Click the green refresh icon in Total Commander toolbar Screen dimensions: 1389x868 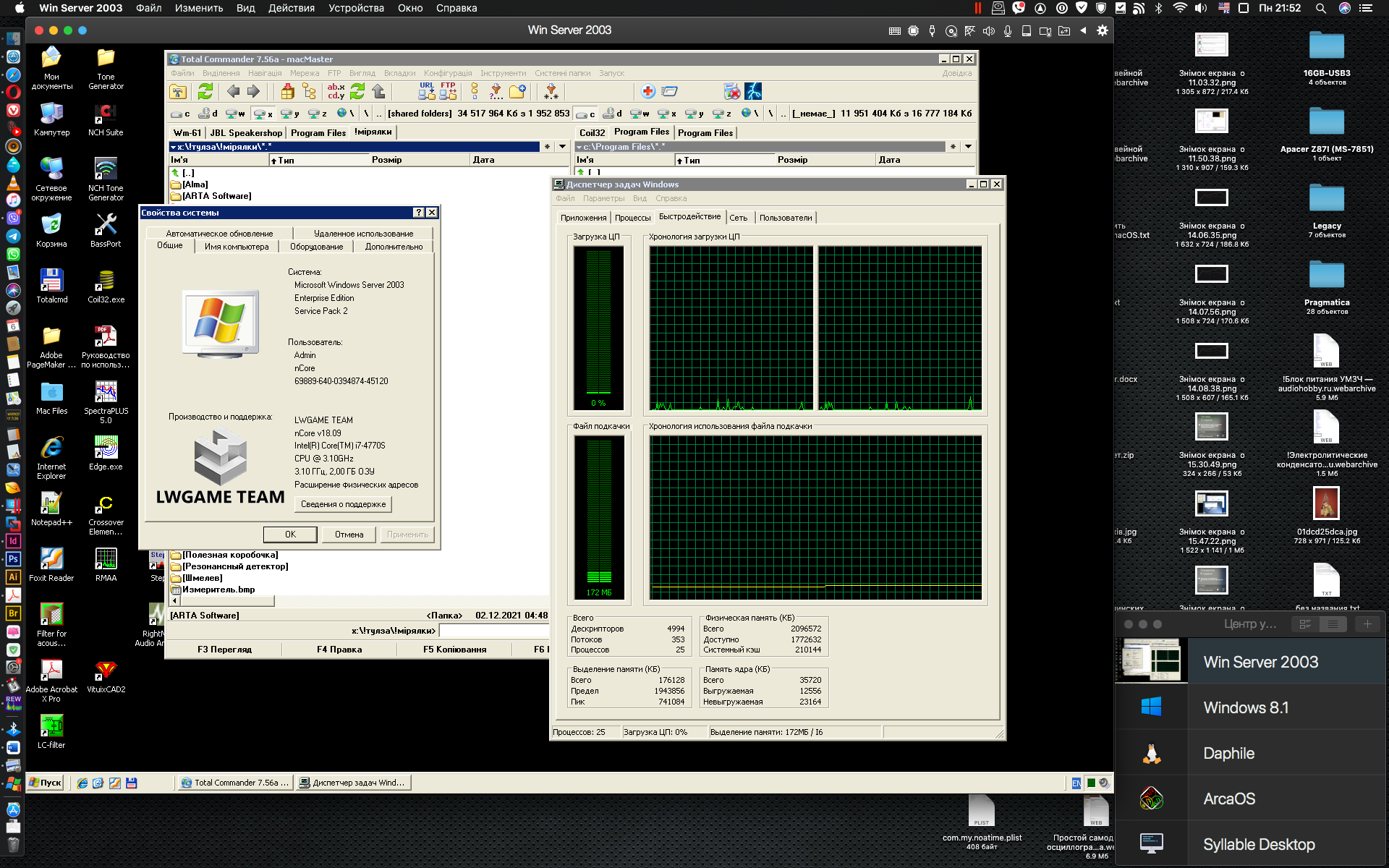pos(205,91)
